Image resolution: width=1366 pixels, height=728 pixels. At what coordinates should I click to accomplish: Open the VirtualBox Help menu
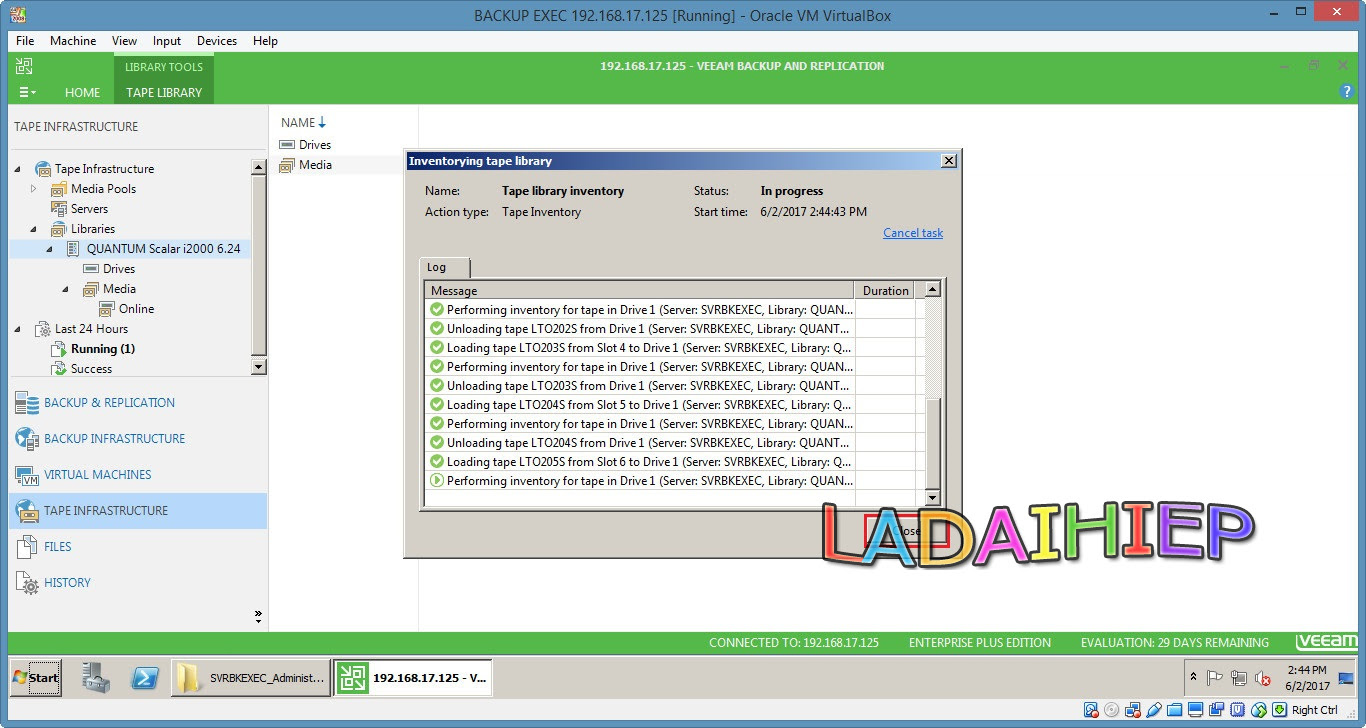tap(265, 41)
